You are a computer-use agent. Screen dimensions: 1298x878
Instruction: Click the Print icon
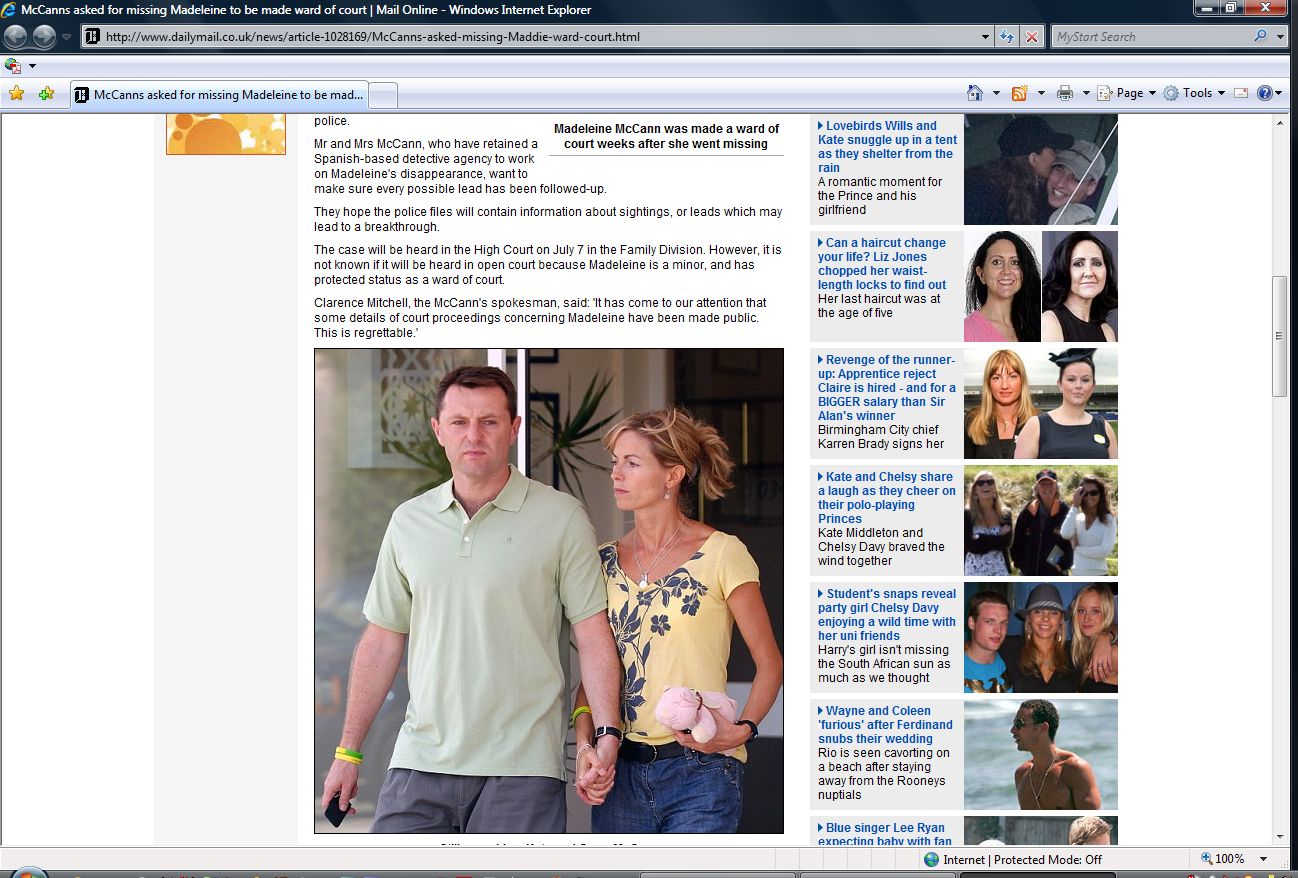pyautogui.click(x=1065, y=93)
